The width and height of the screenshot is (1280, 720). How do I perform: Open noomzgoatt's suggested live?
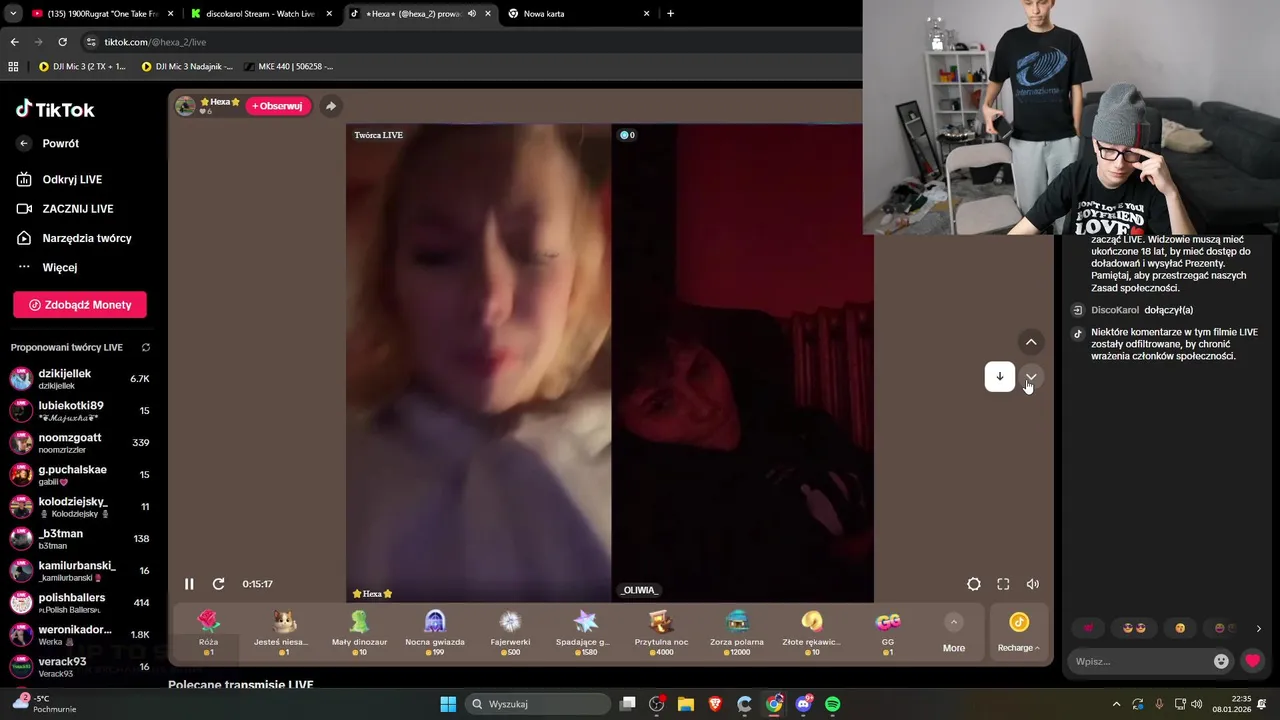pyautogui.click(x=80, y=443)
